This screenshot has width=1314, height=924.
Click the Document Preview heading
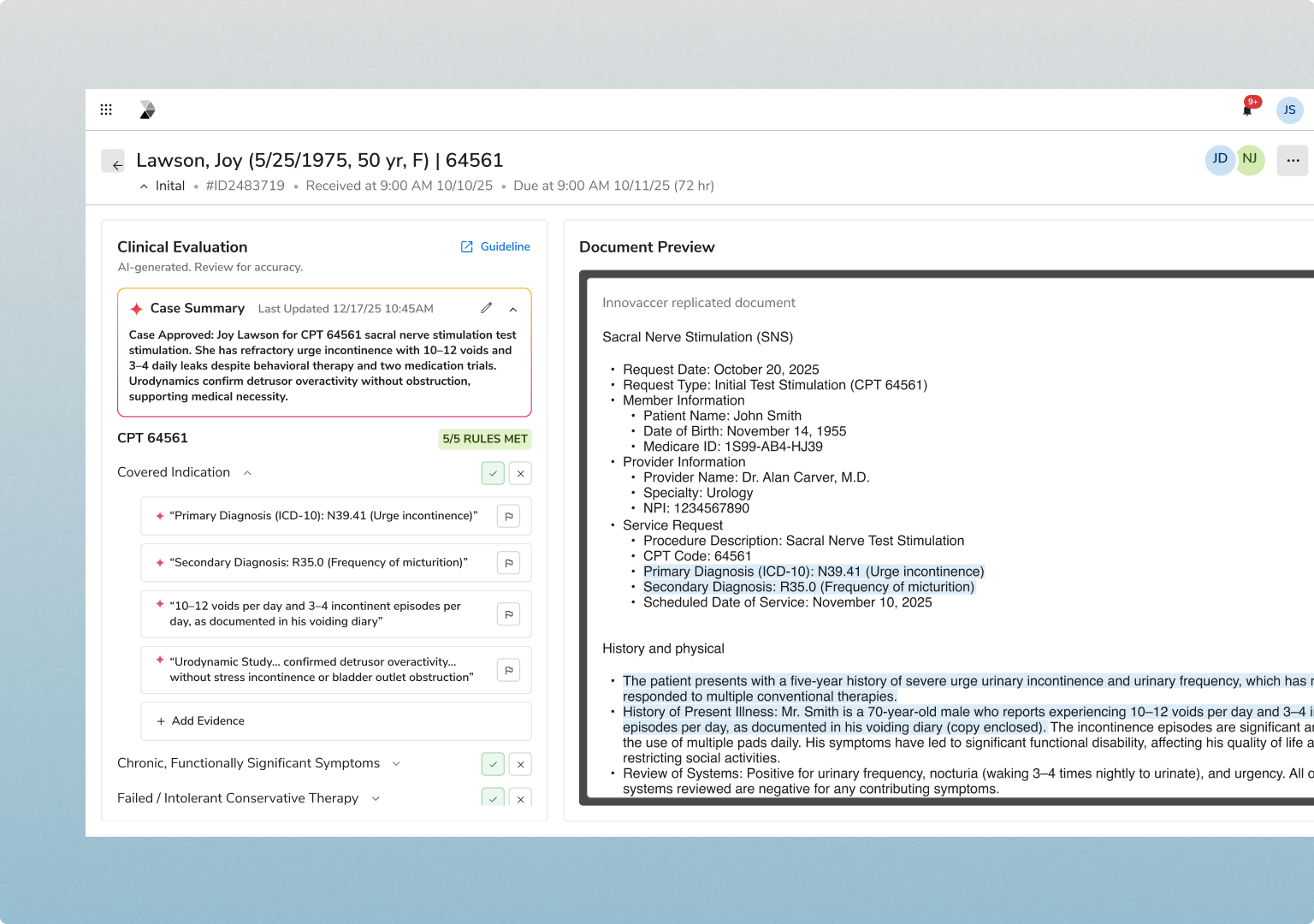coord(647,247)
